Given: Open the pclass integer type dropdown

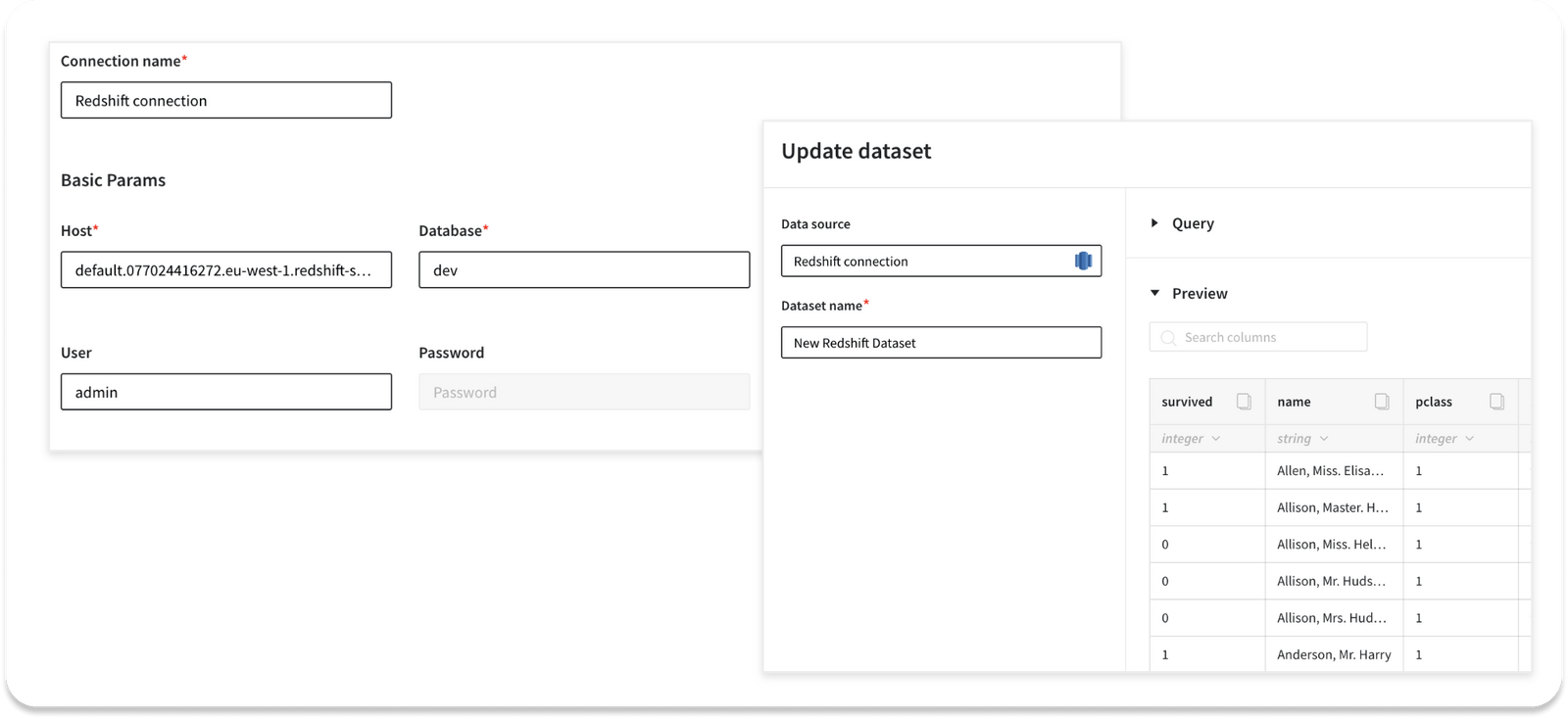Looking at the screenshot, I should point(1445,439).
